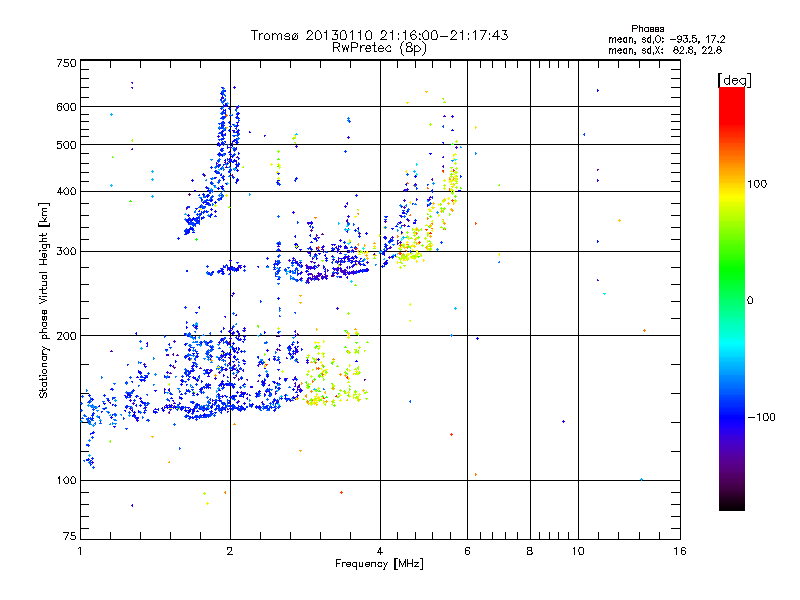Click the 'Phases' heading text
Viewport: 800px width, 600px height.
[x=647, y=29]
